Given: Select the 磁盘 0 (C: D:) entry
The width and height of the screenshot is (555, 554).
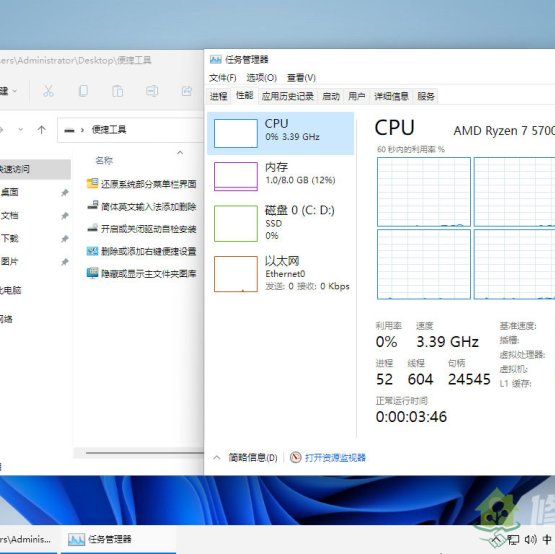Looking at the screenshot, I should [x=280, y=223].
